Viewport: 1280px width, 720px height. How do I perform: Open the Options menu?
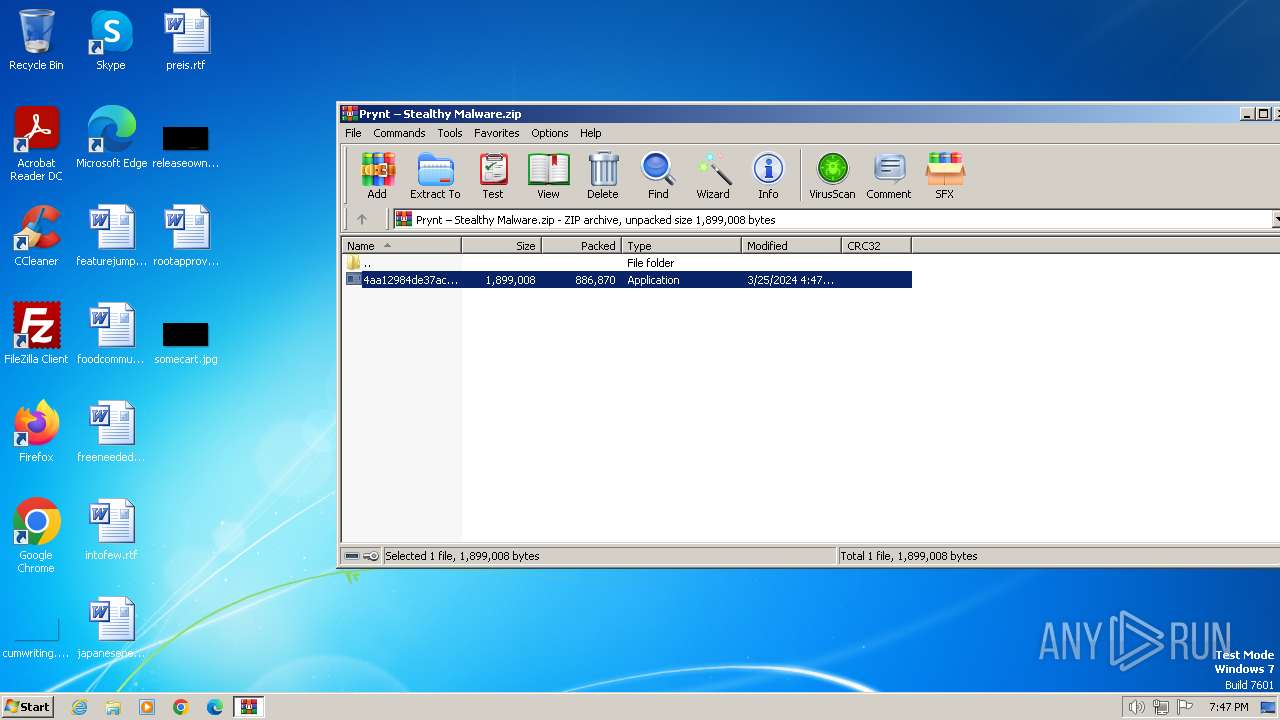[550, 133]
